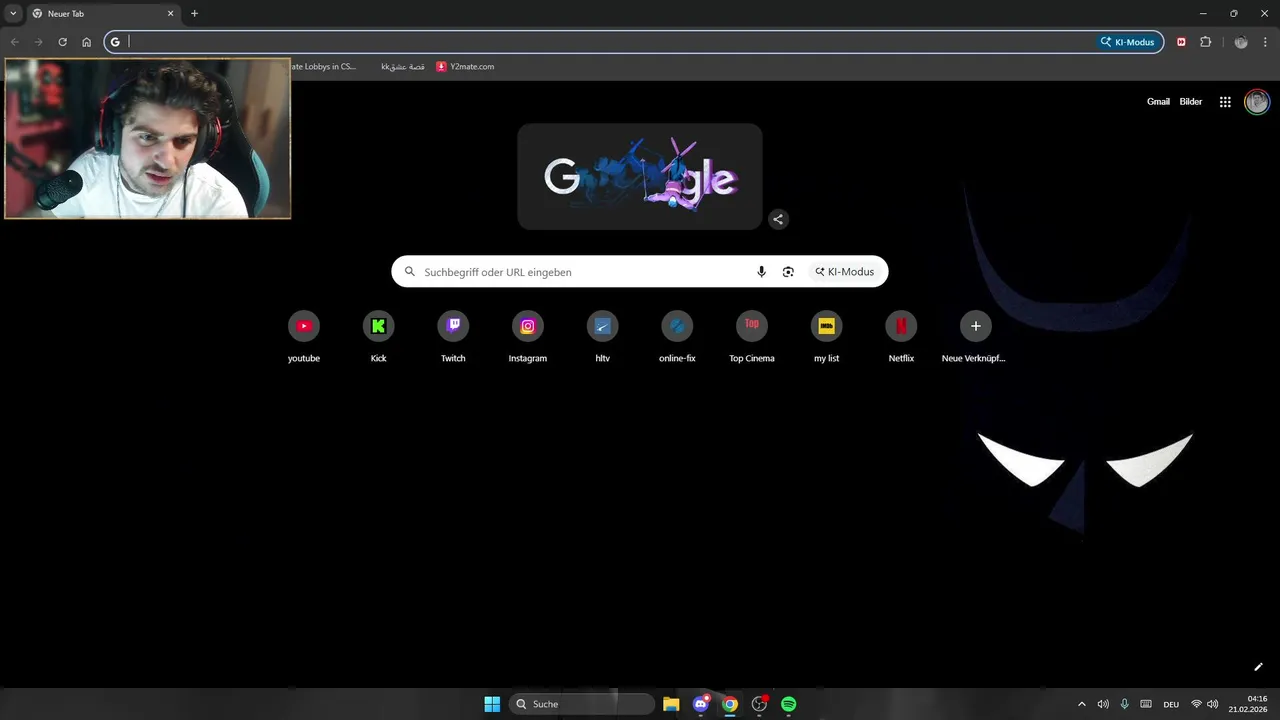Viewport: 1280px width, 720px height.
Task: Open the Twitch shortcut
Action: point(453,337)
